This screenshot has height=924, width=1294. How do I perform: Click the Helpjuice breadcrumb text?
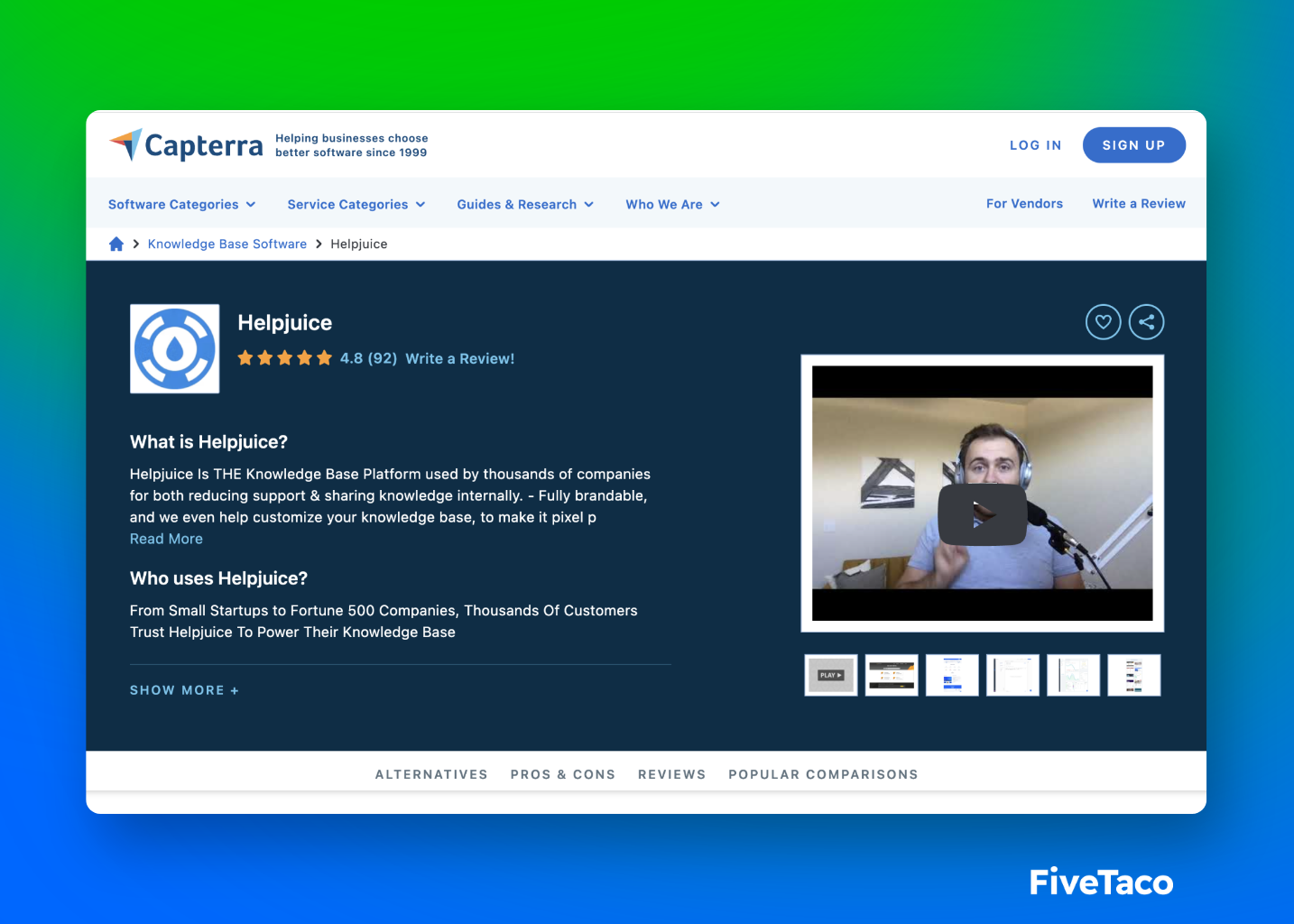tap(359, 244)
